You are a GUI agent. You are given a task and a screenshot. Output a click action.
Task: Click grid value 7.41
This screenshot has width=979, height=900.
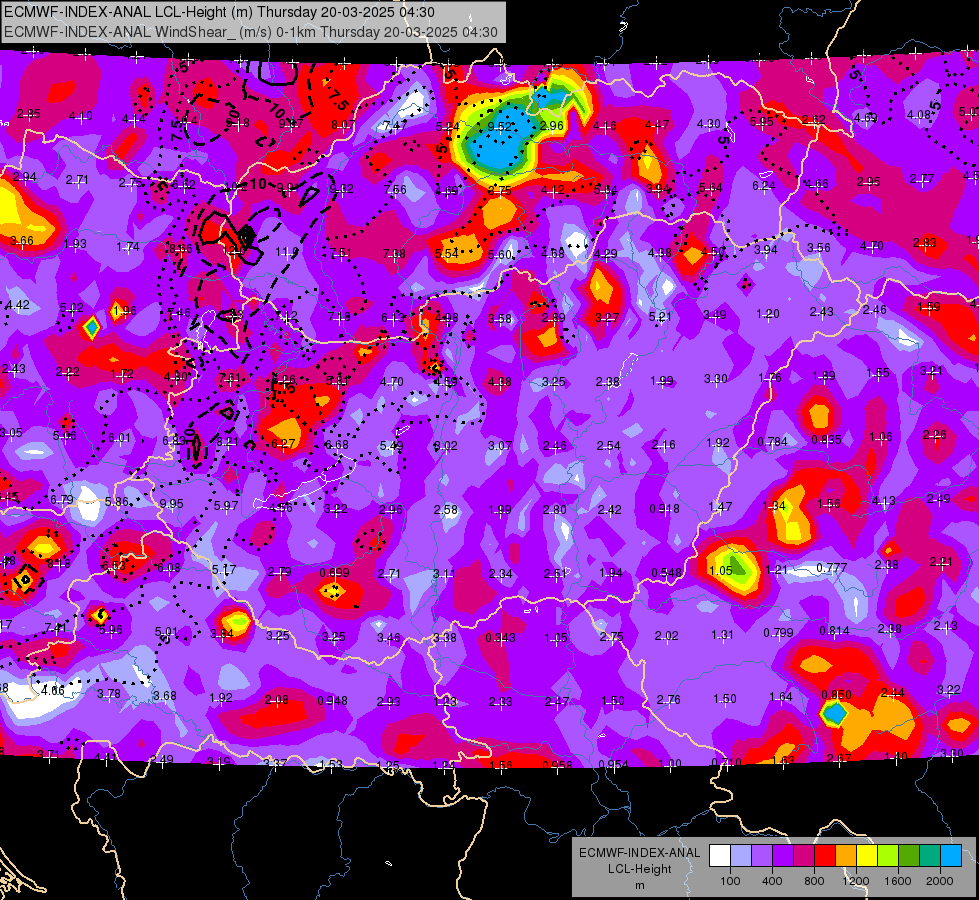point(55,627)
